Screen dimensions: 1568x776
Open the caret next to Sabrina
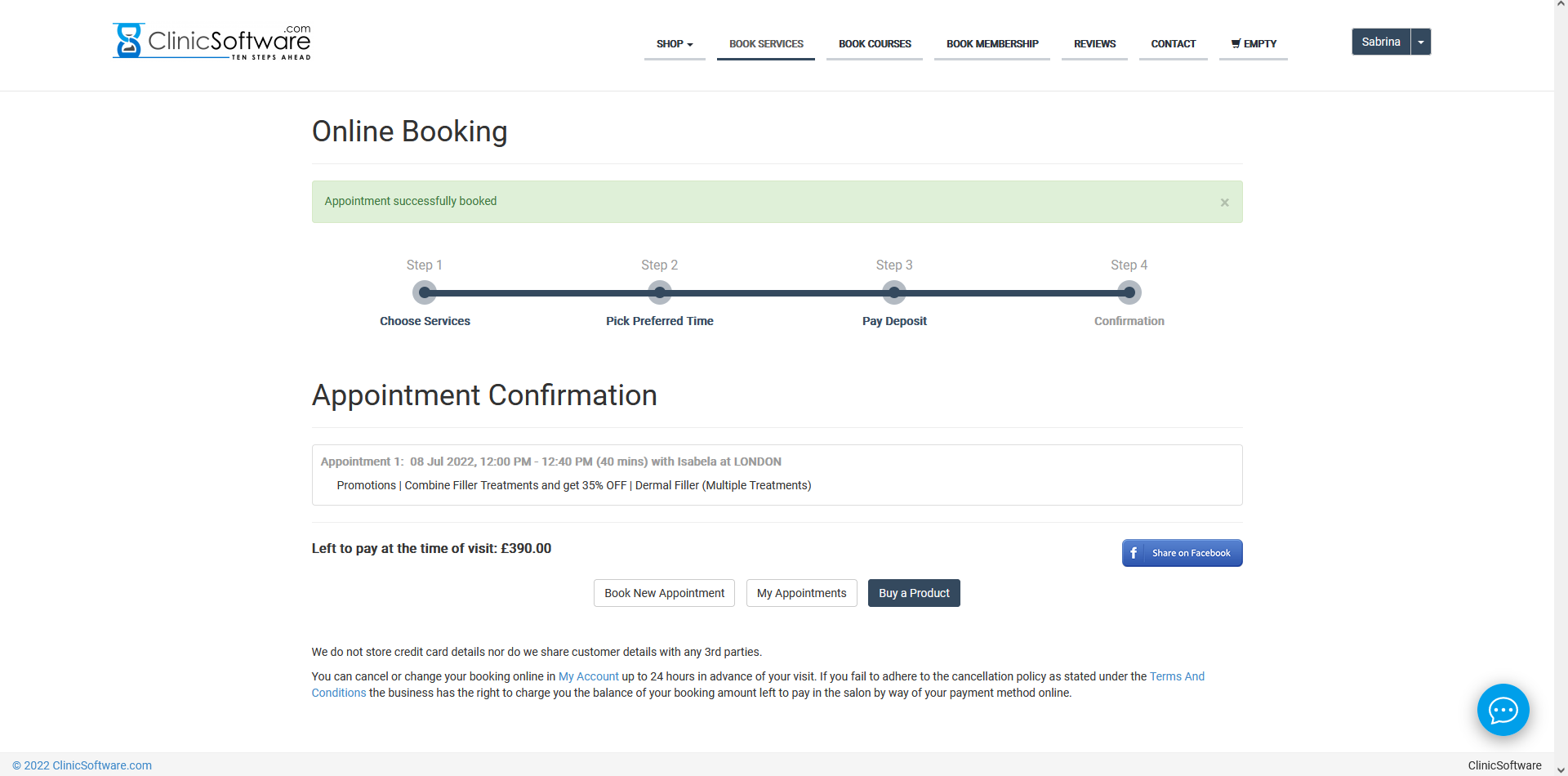[x=1421, y=42]
